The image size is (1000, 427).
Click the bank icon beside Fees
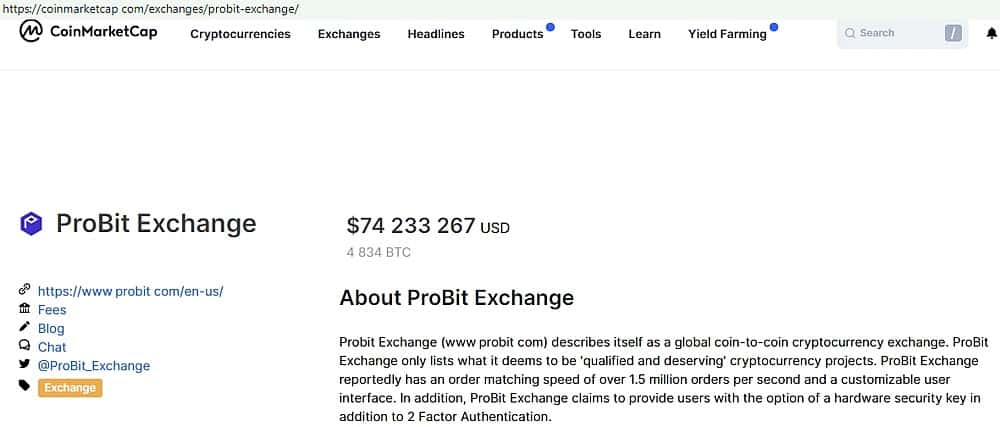pos(24,309)
